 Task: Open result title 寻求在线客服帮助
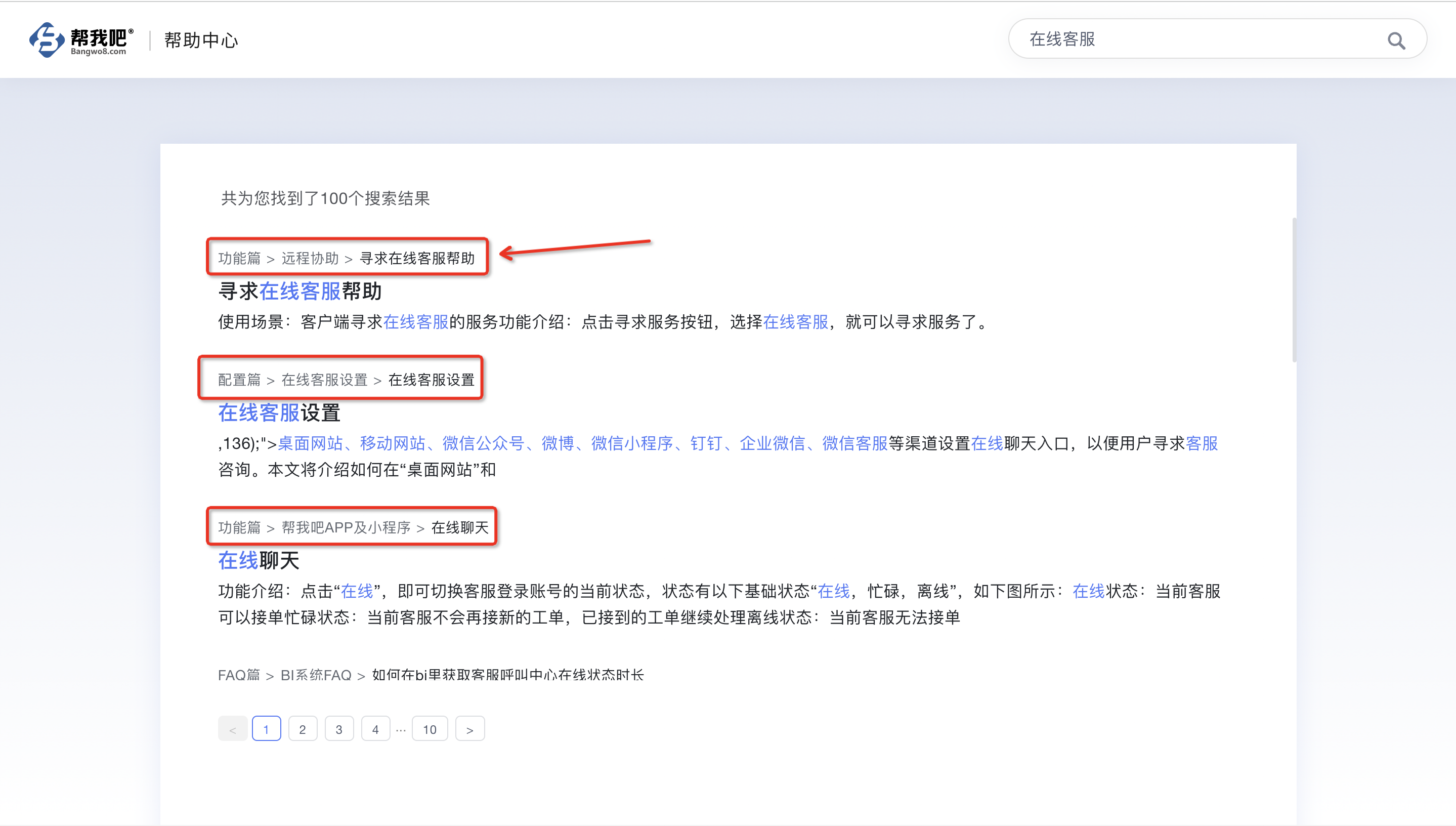point(300,291)
